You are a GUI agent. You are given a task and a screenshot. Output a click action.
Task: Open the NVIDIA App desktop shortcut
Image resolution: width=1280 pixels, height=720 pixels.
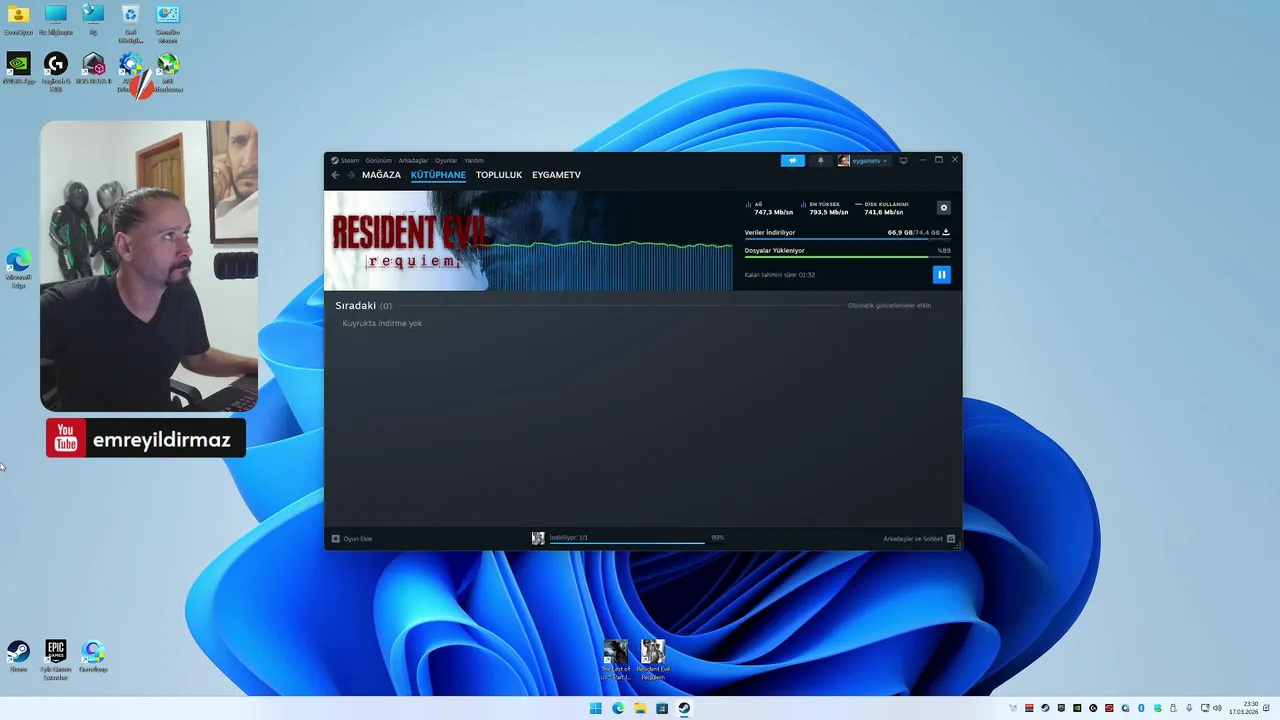coord(18,69)
